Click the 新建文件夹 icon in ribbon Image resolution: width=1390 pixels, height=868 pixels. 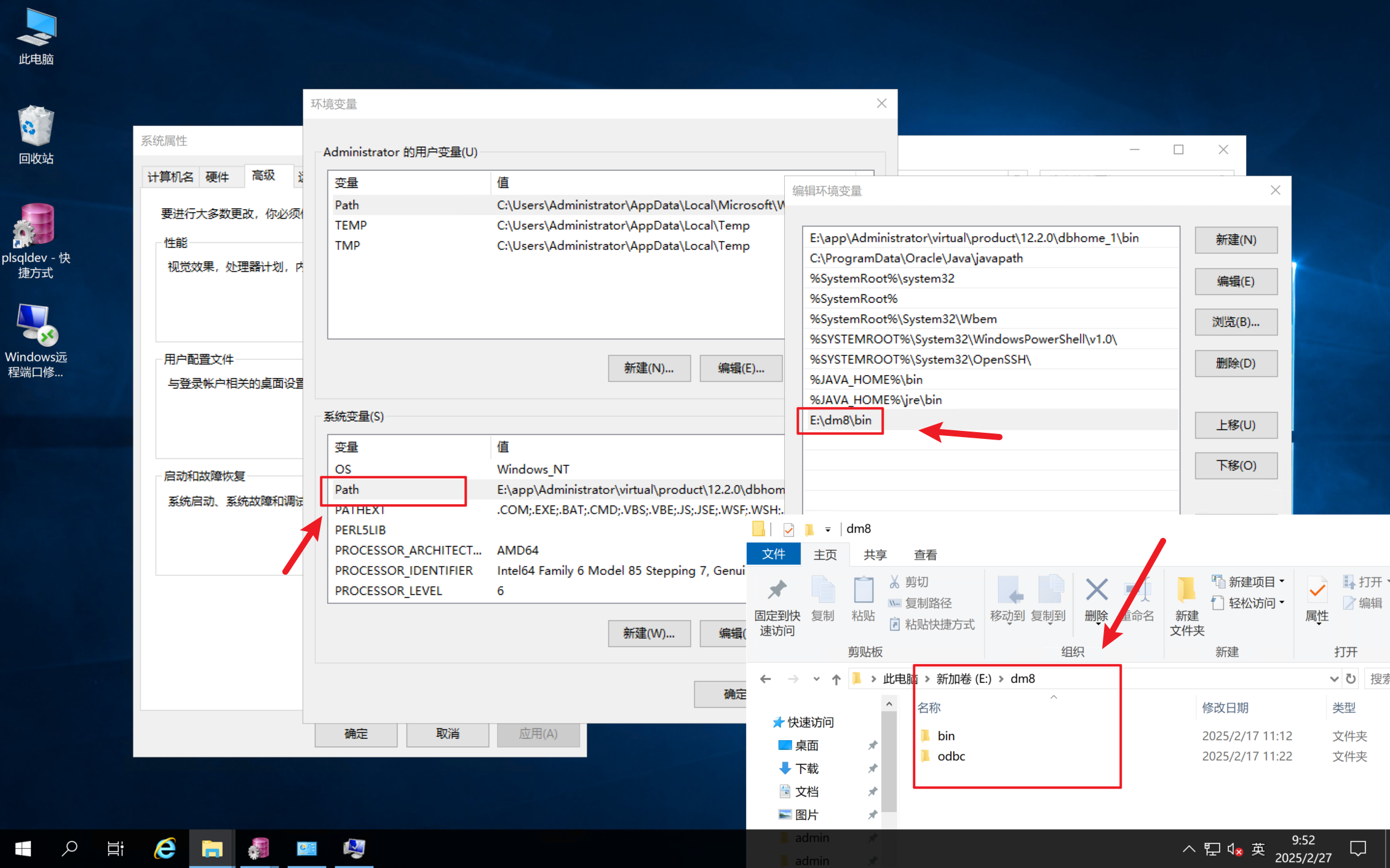1187,606
